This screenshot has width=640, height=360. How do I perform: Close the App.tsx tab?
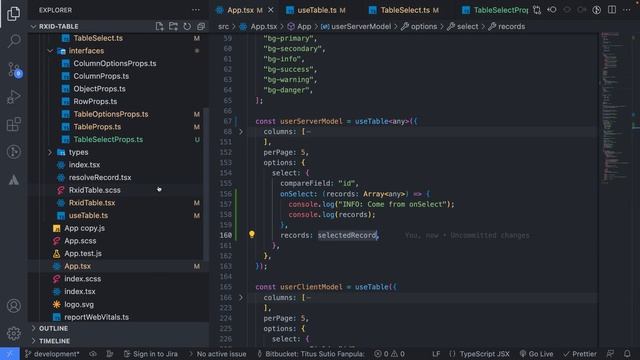(x=271, y=10)
